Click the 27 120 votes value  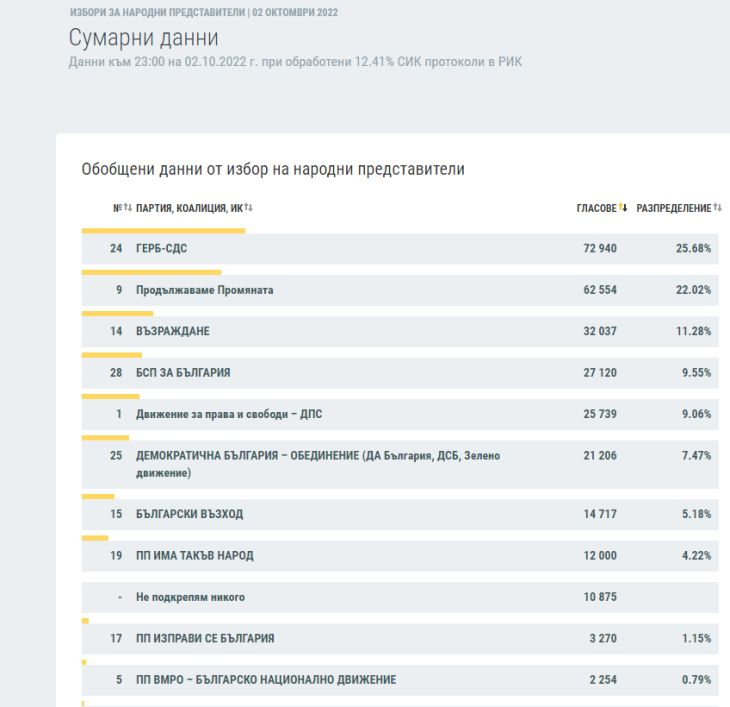[x=600, y=373]
